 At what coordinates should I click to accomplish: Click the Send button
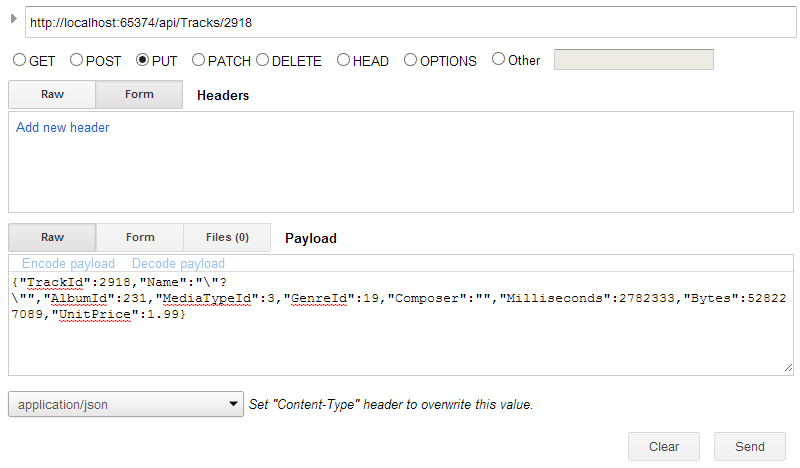pyautogui.click(x=749, y=447)
